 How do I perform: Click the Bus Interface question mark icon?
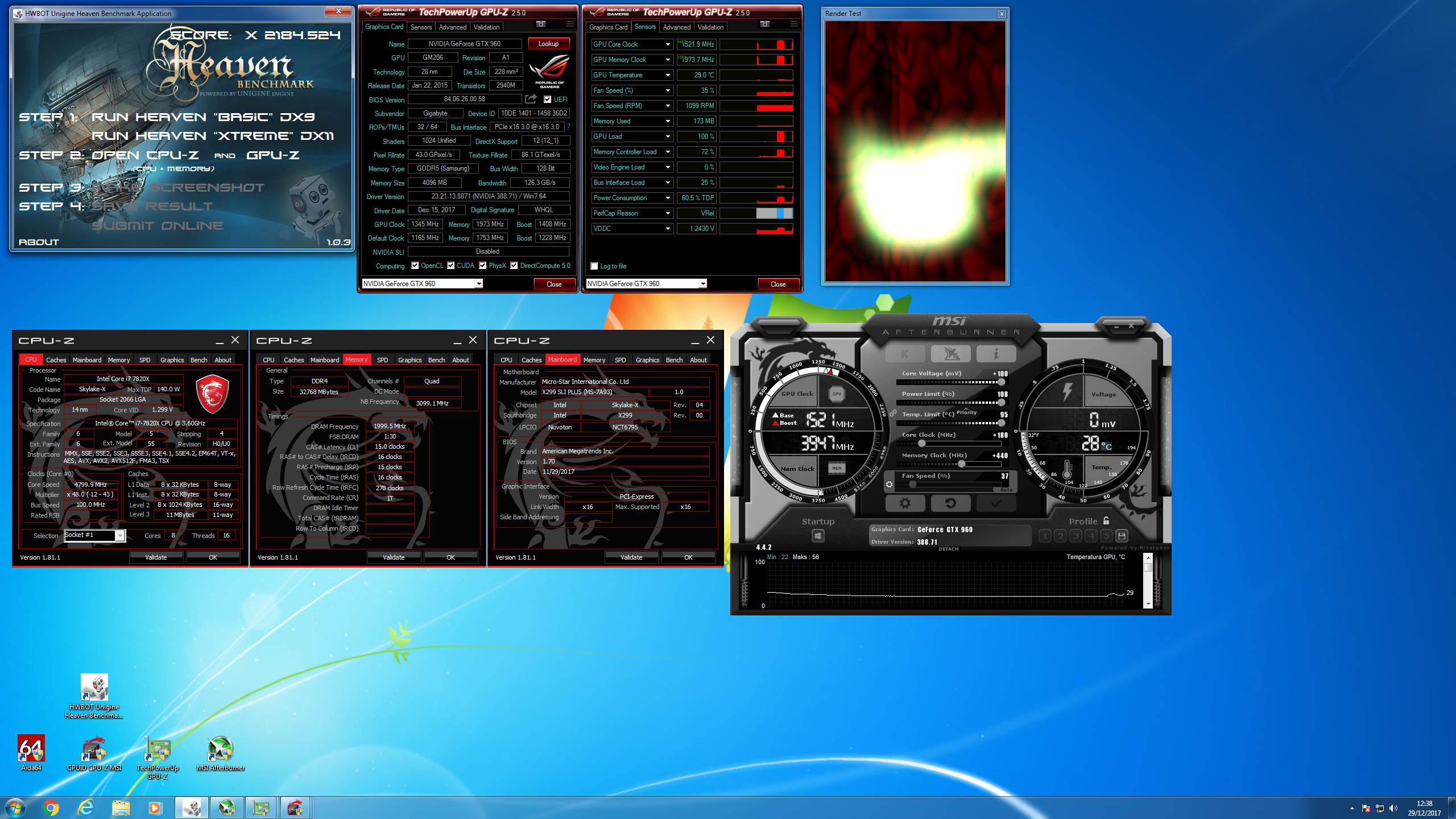(x=568, y=127)
